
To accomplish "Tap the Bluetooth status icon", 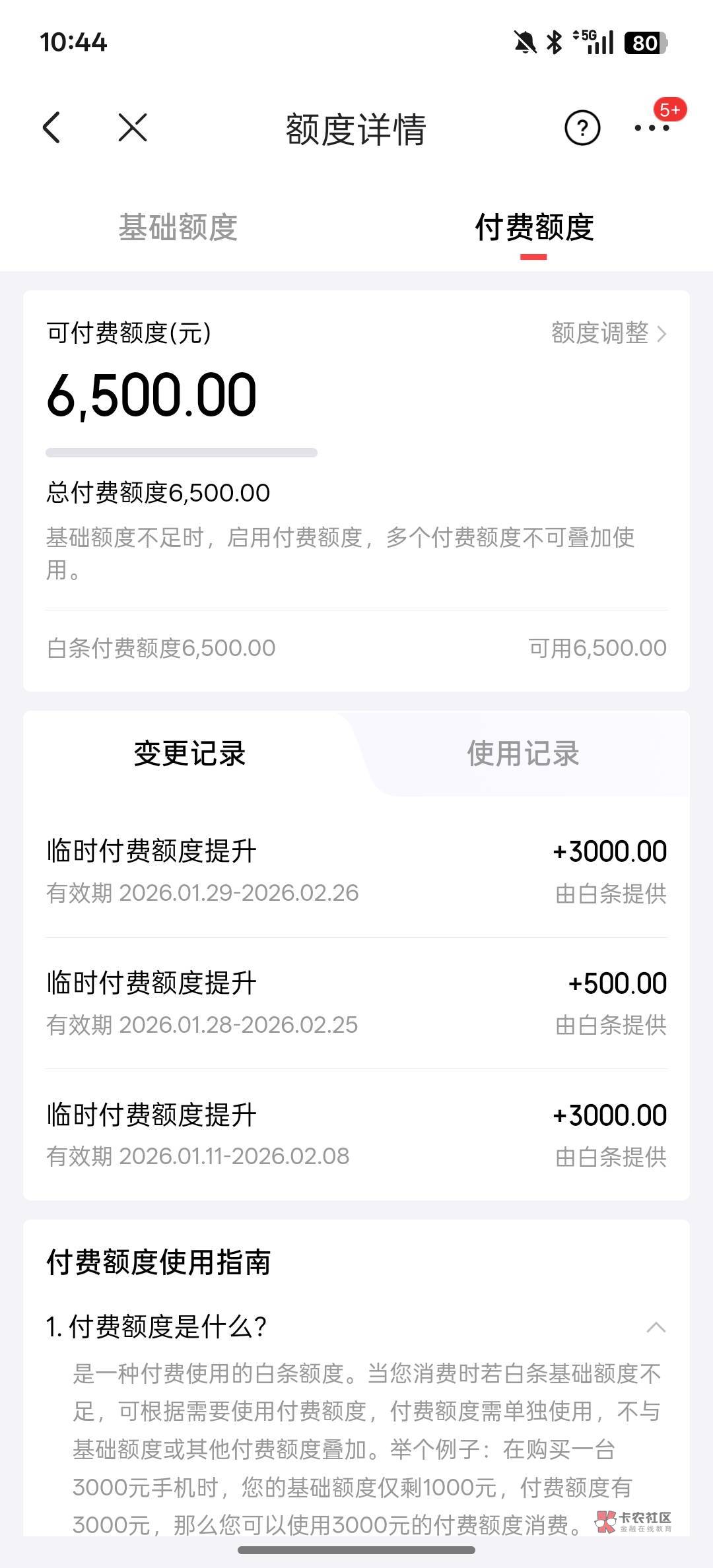I will [x=555, y=43].
